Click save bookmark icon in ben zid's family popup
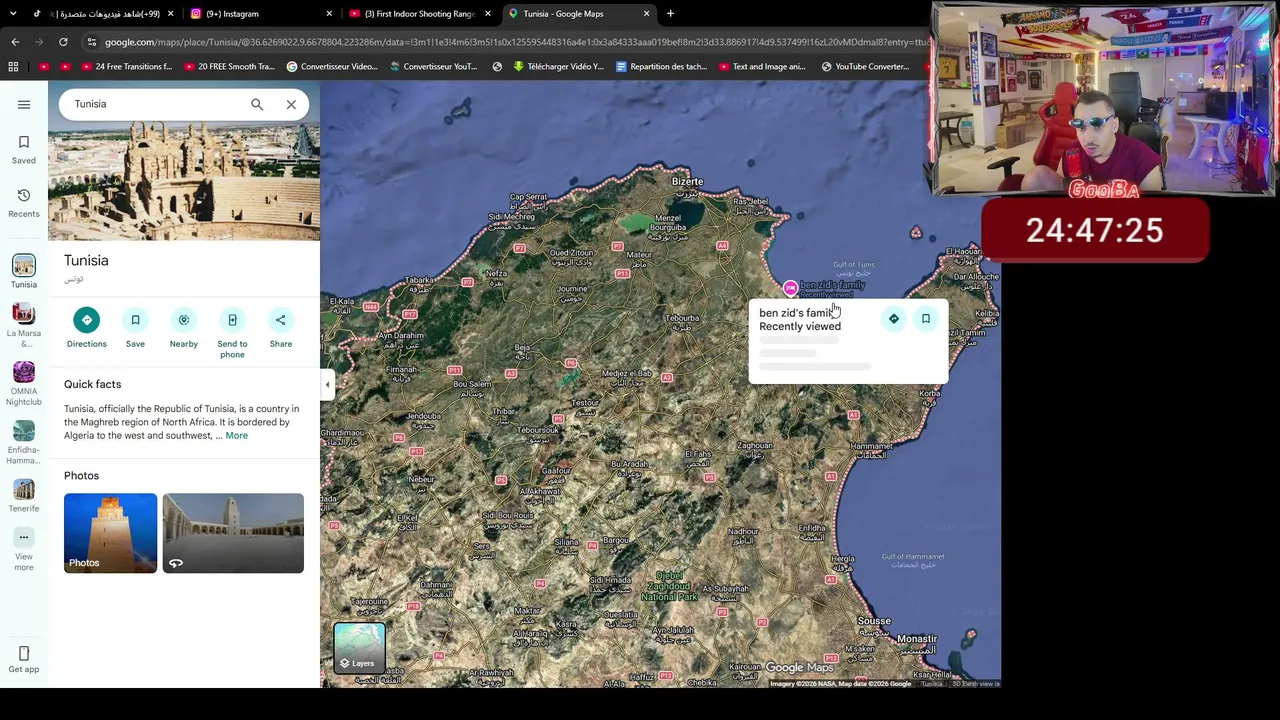This screenshot has height=720, width=1280. (x=926, y=319)
